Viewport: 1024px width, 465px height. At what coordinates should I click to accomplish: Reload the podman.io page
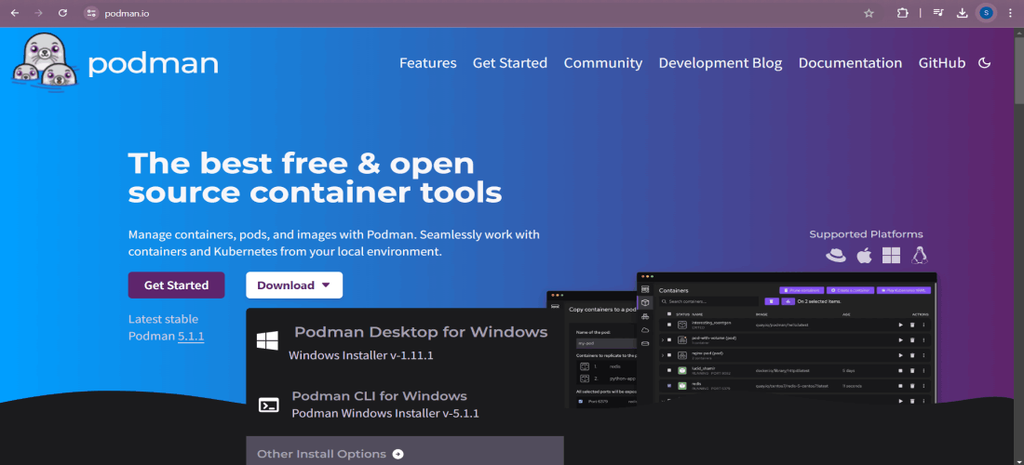click(x=63, y=13)
